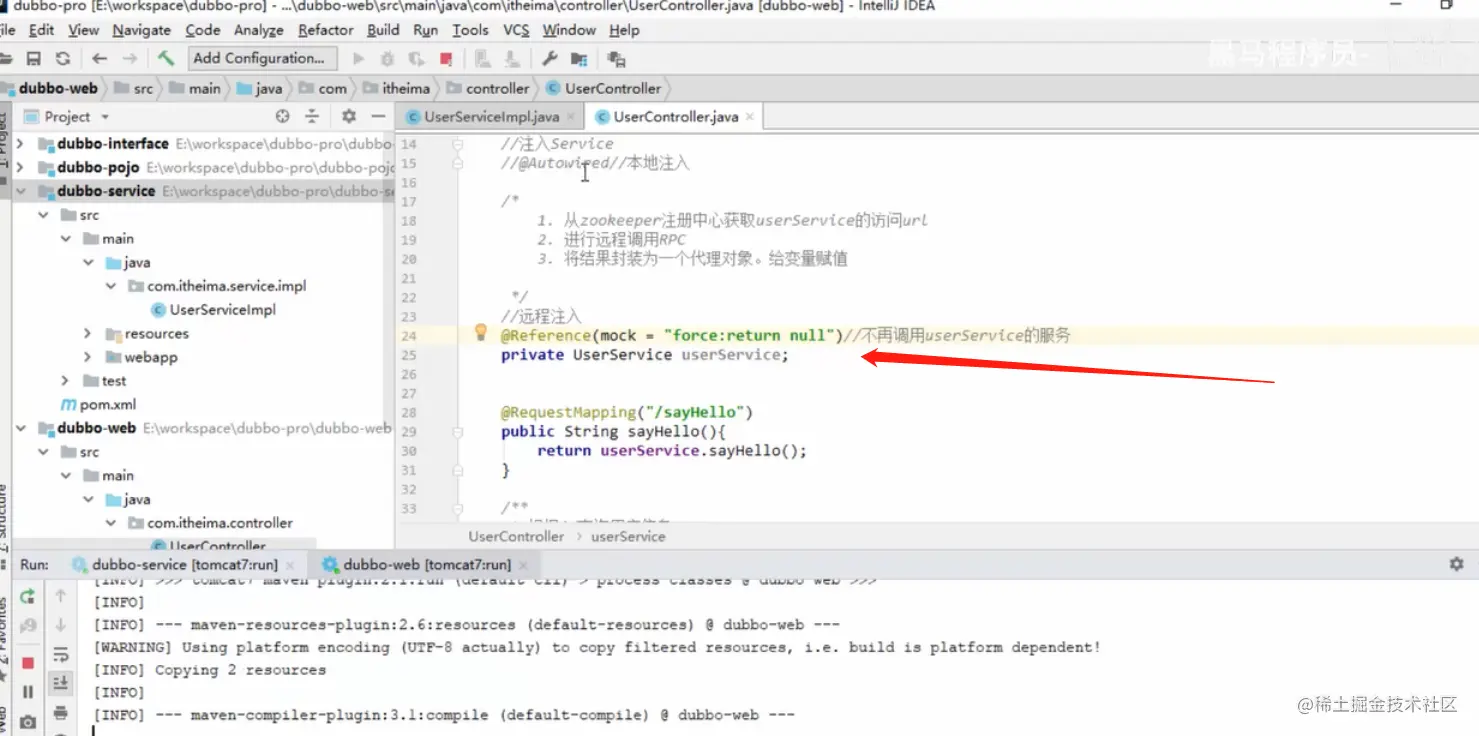The height and width of the screenshot is (736, 1479).
Task: Collapse the dubbo-service module node
Action: (19, 191)
